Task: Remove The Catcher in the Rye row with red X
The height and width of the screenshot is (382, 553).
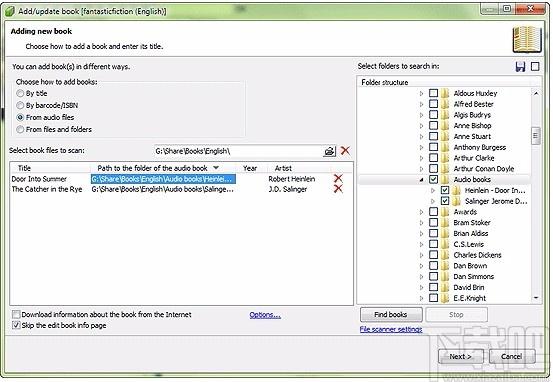Action: pos(338,189)
